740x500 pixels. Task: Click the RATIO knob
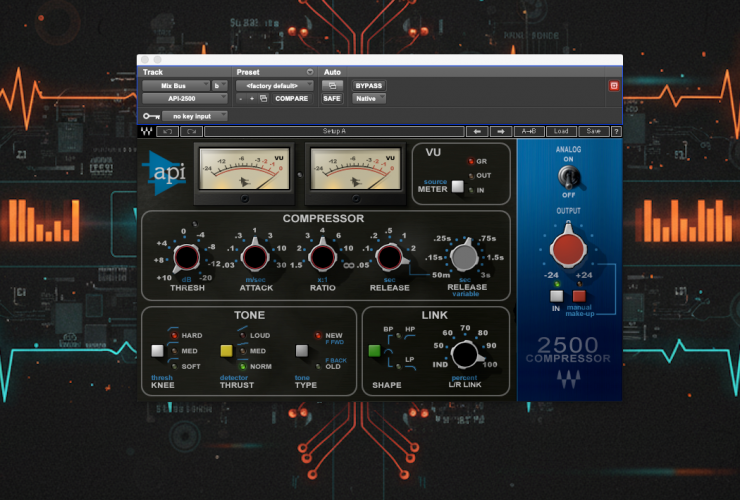tap(322, 257)
